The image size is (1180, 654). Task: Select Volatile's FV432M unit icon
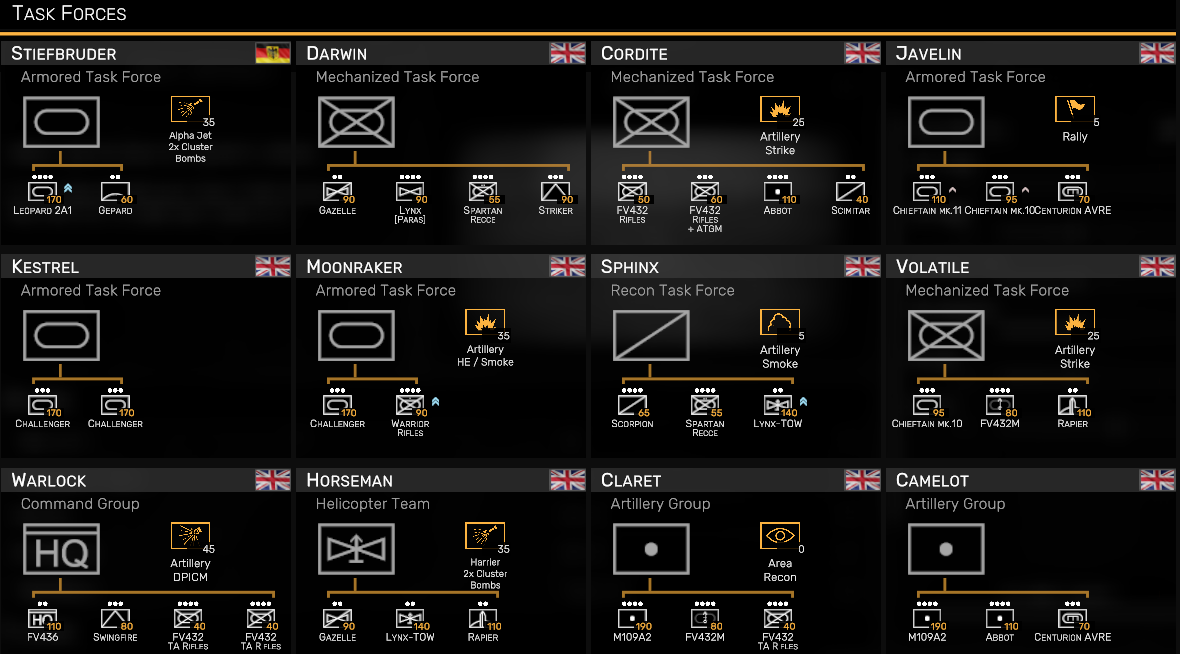coord(999,405)
